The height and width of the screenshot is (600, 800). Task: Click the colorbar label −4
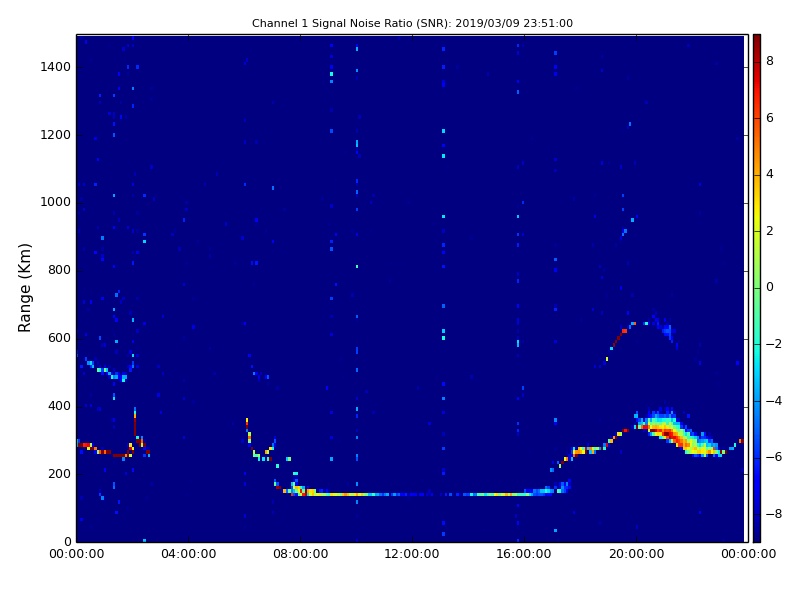(773, 401)
